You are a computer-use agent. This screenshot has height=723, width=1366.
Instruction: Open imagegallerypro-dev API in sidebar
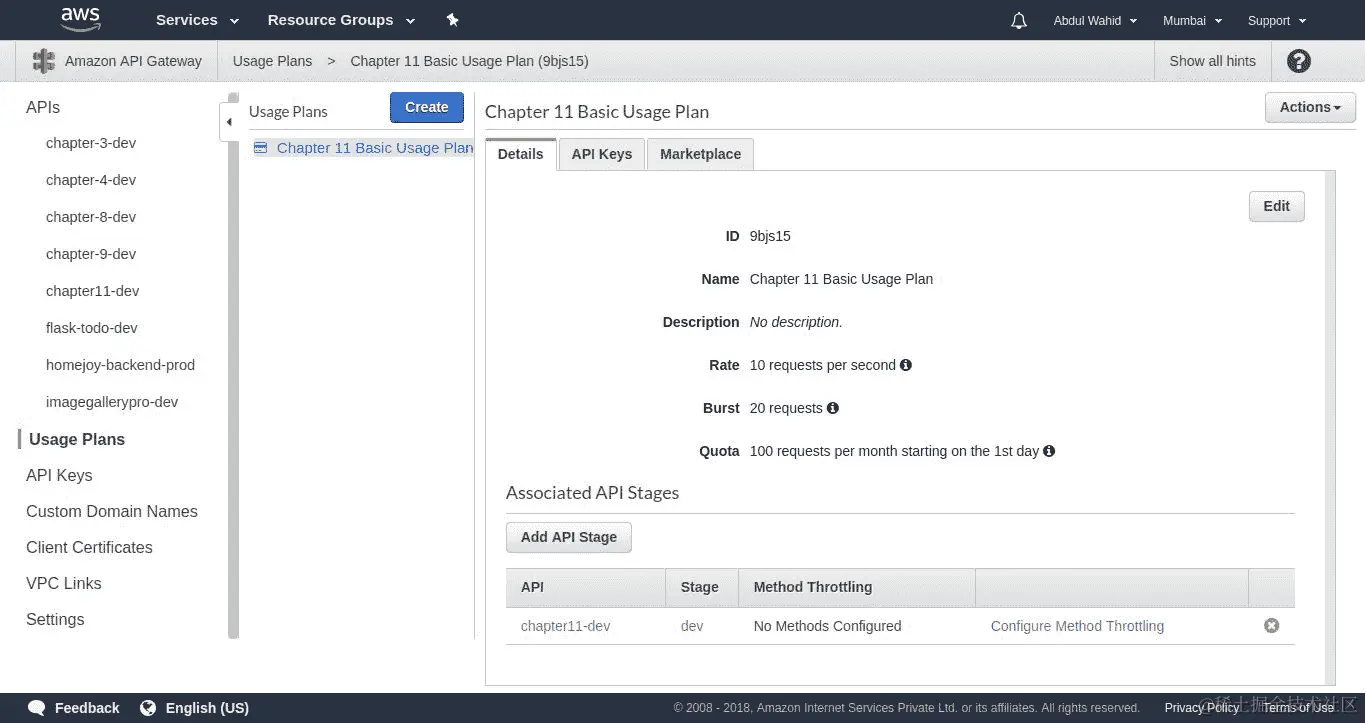tap(112, 402)
